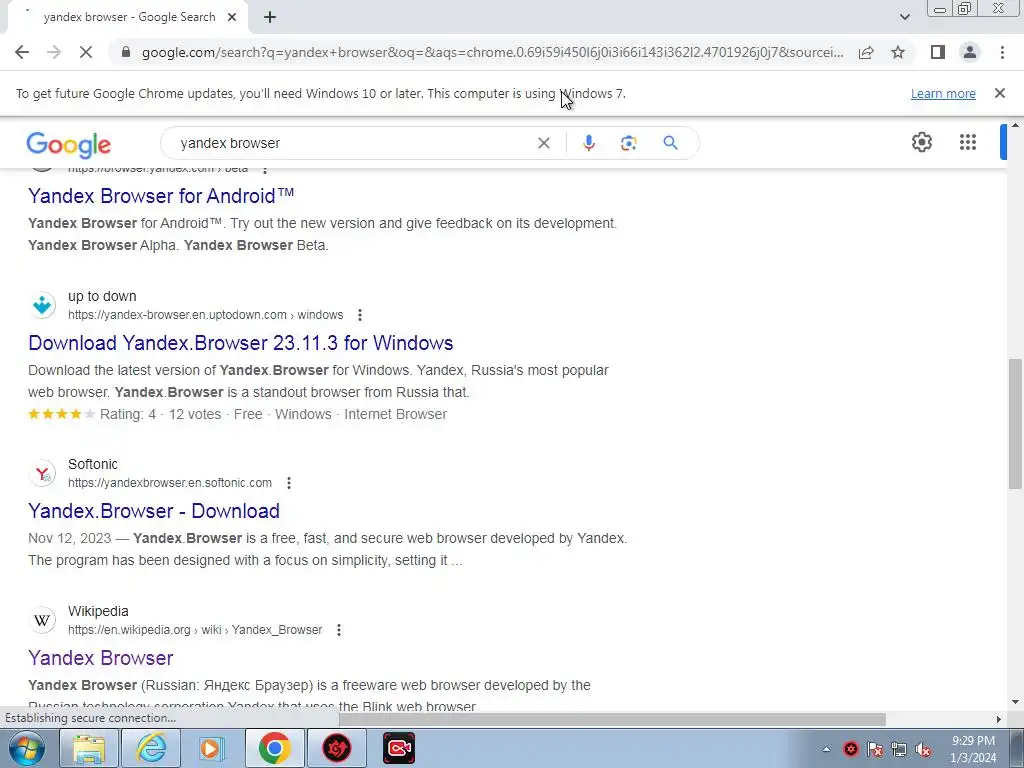The width and height of the screenshot is (1024, 768).
Task: Show hidden system tray icons
Action: click(826, 749)
